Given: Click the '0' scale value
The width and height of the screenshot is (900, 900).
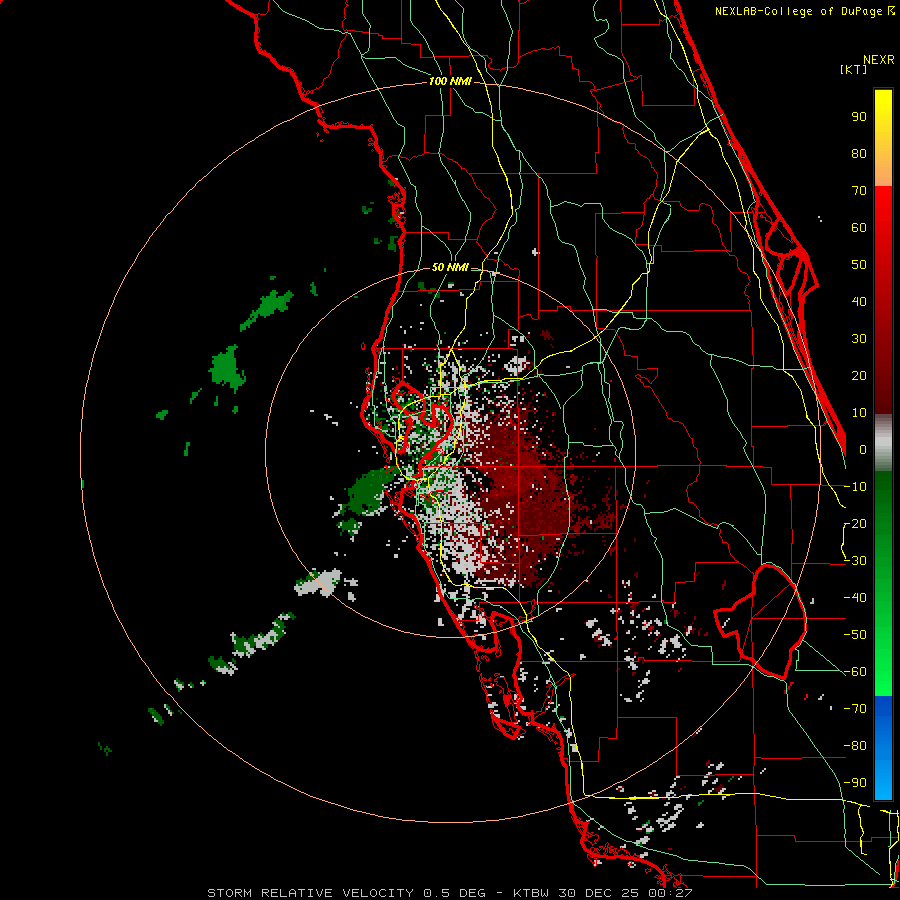Looking at the screenshot, I should [863, 449].
